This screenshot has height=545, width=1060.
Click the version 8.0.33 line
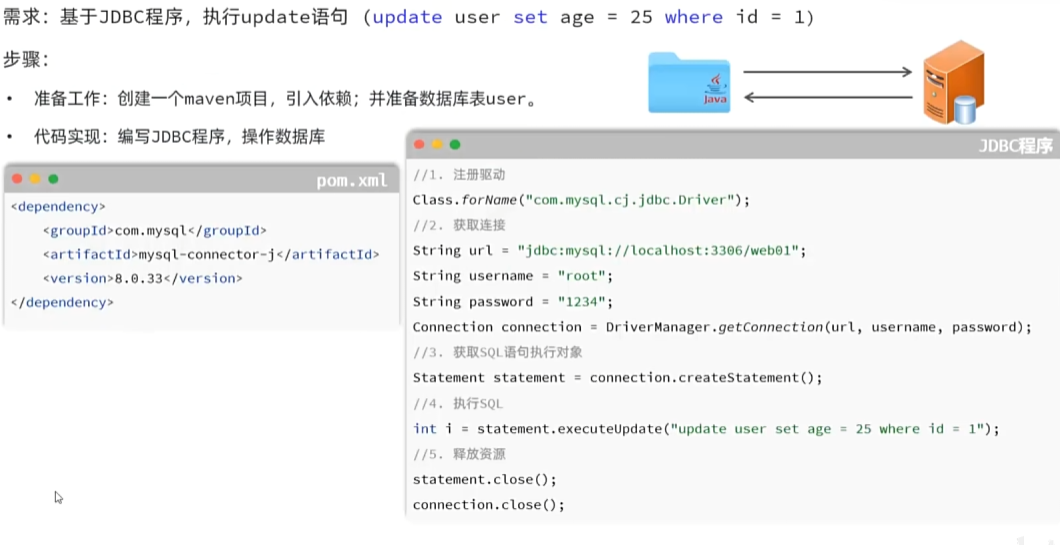point(143,279)
